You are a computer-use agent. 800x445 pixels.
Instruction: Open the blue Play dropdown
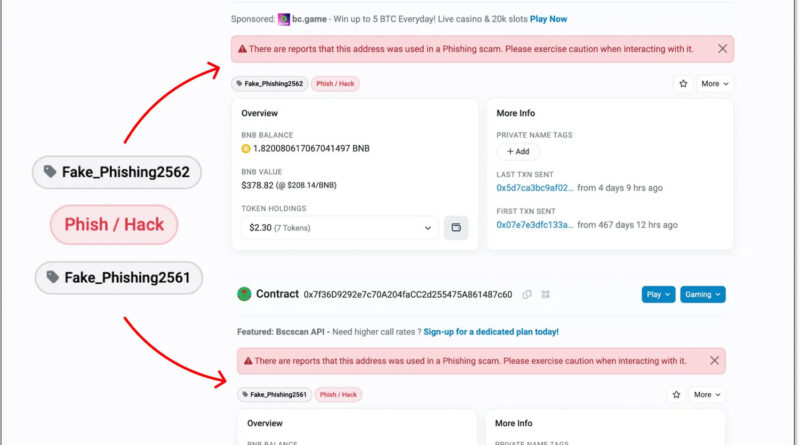click(658, 294)
